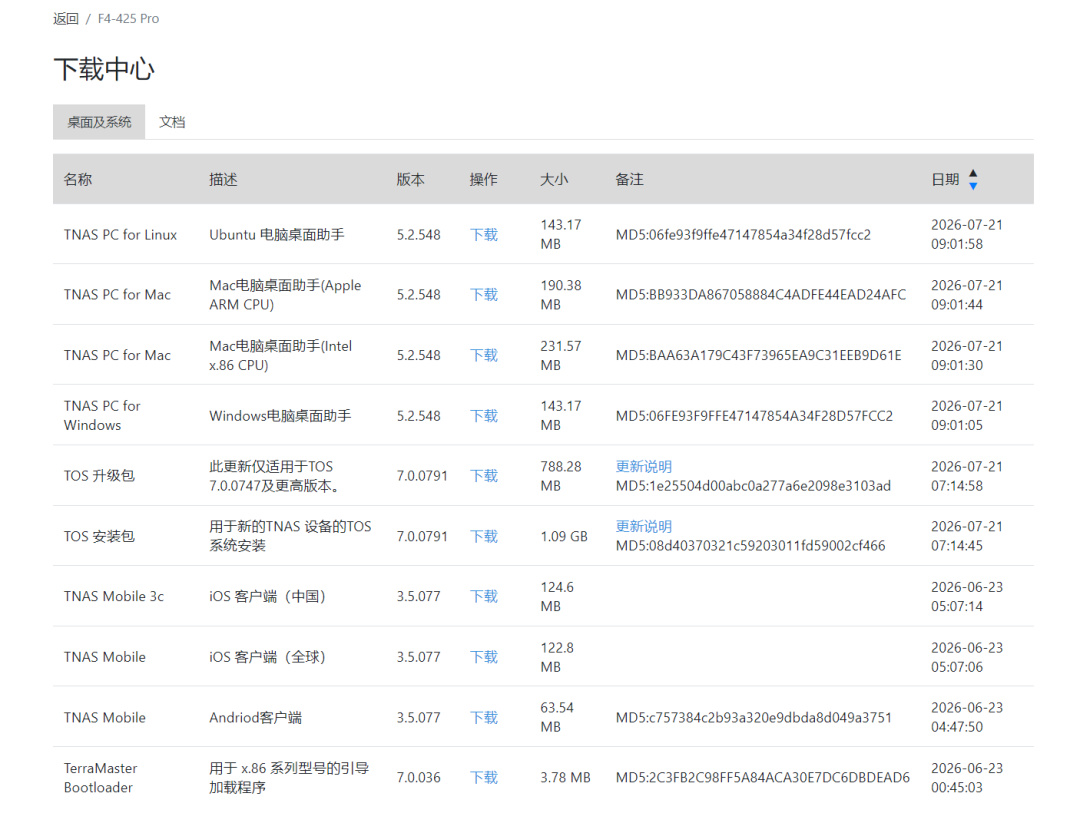
Task: Select description iOS 客户端（全球）
Action: 267,657
